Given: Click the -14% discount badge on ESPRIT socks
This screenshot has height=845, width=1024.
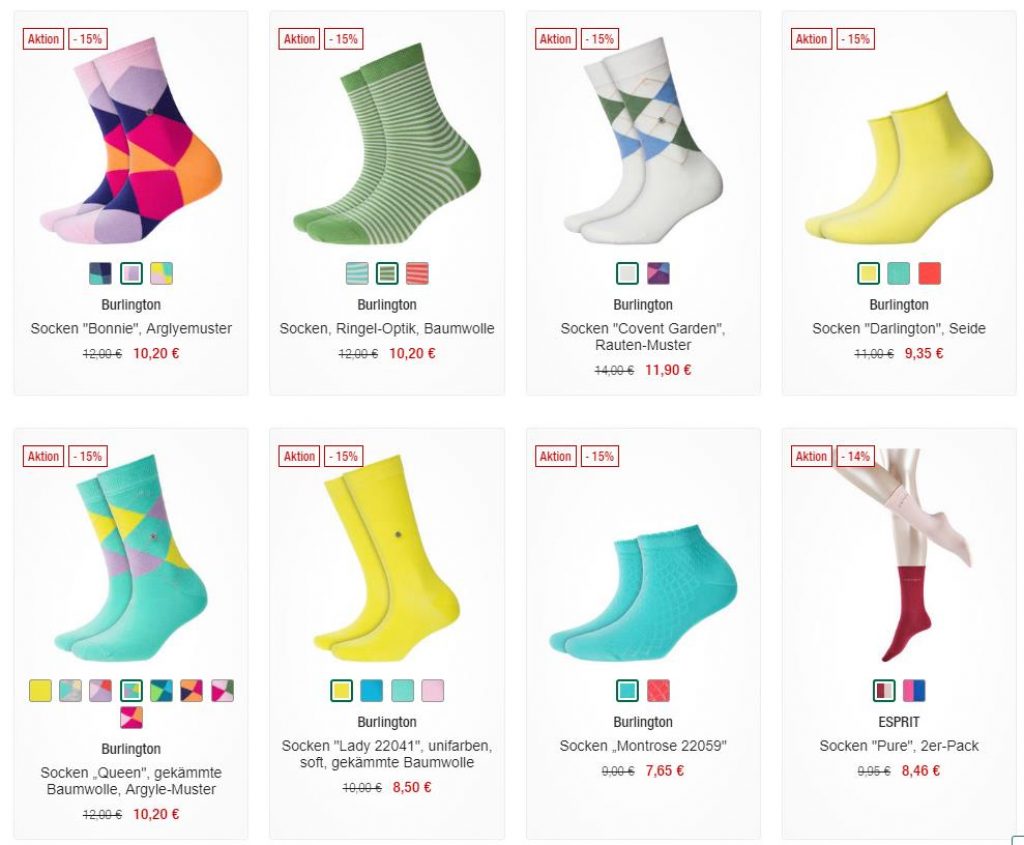Looking at the screenshot, I should (855, 456).
